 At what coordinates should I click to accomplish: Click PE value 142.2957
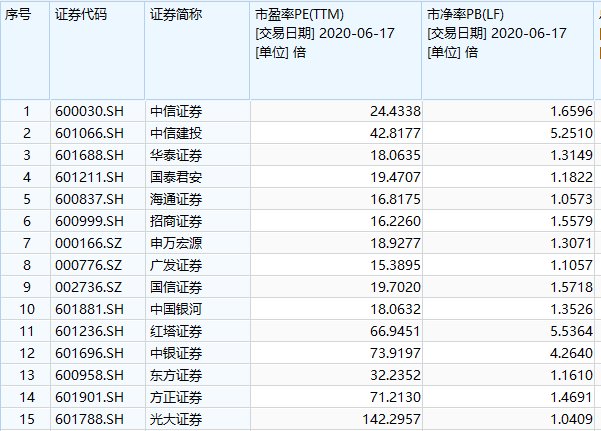click(x=391, y=419)
